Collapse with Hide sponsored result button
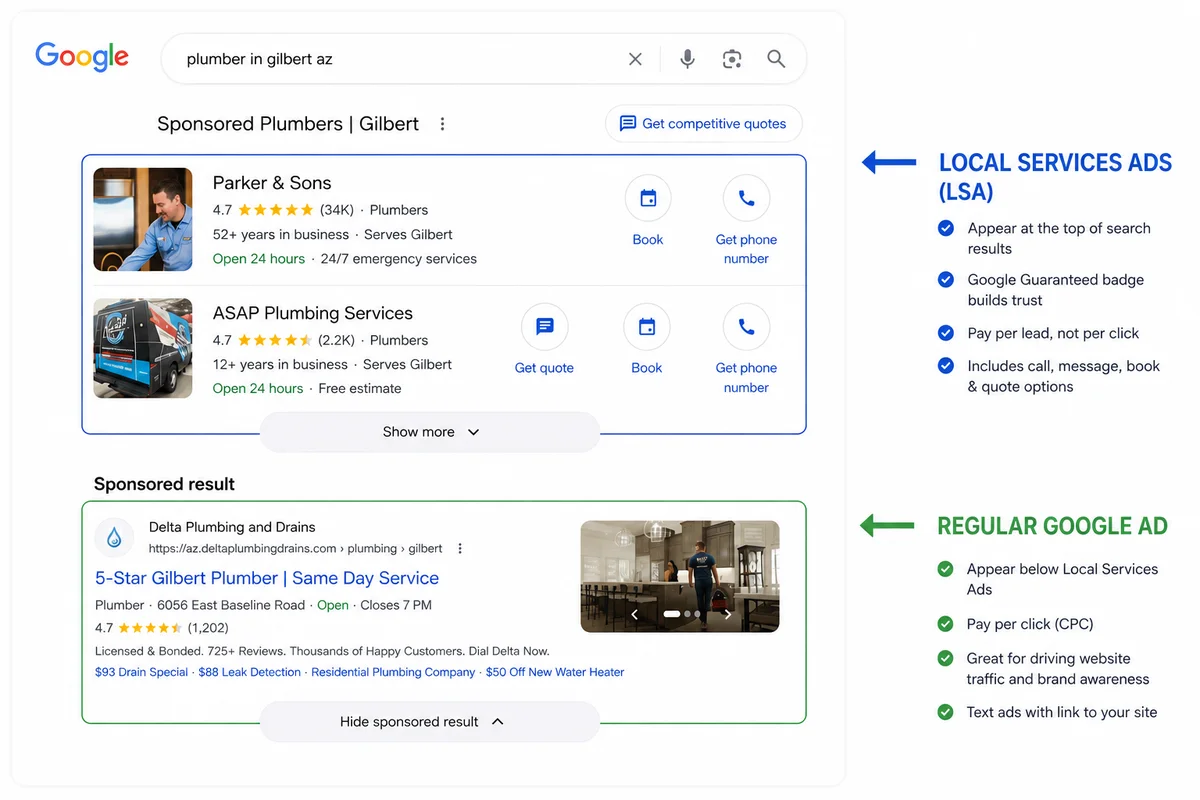The height and width of the screenshot is (800, 1200). [x=430, y=722]
